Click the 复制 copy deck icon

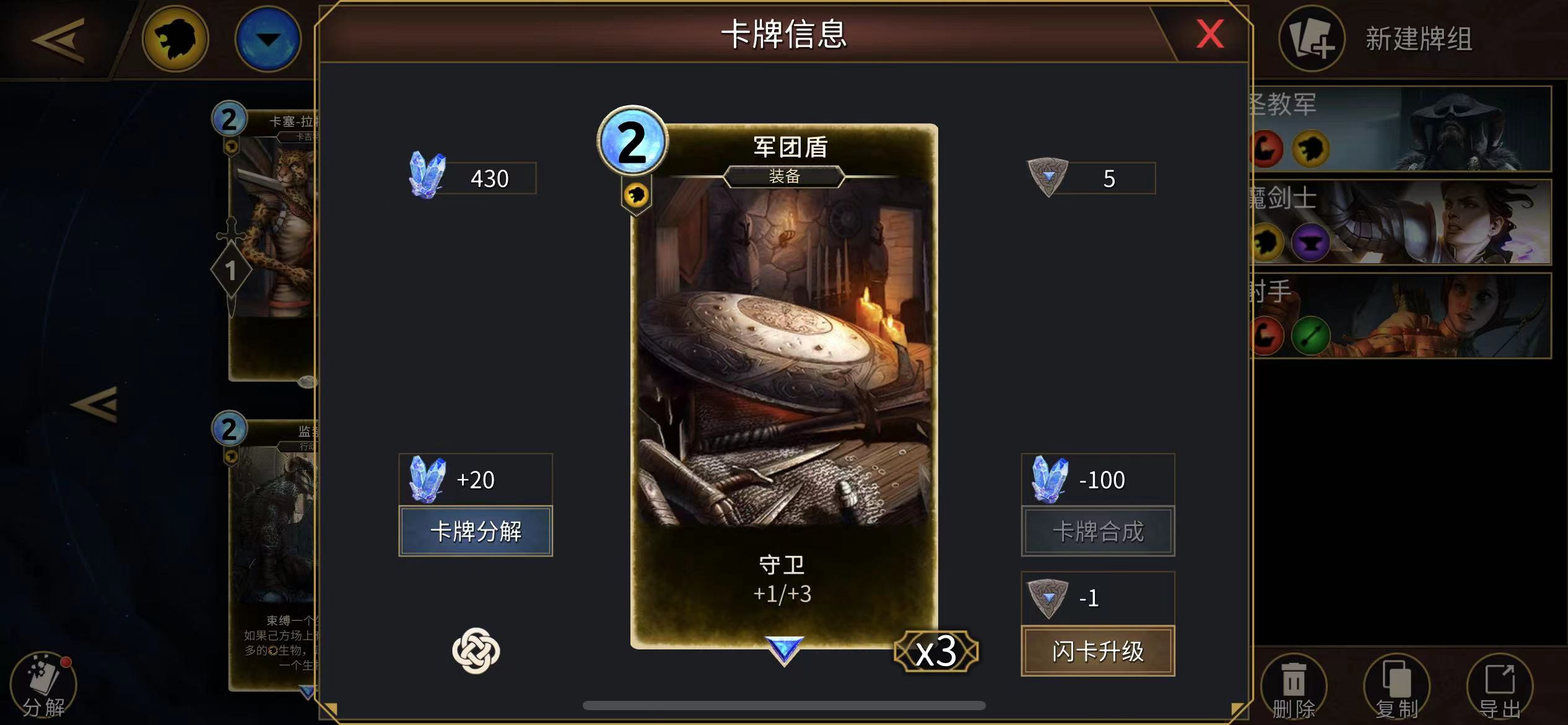click(1396, 688)
